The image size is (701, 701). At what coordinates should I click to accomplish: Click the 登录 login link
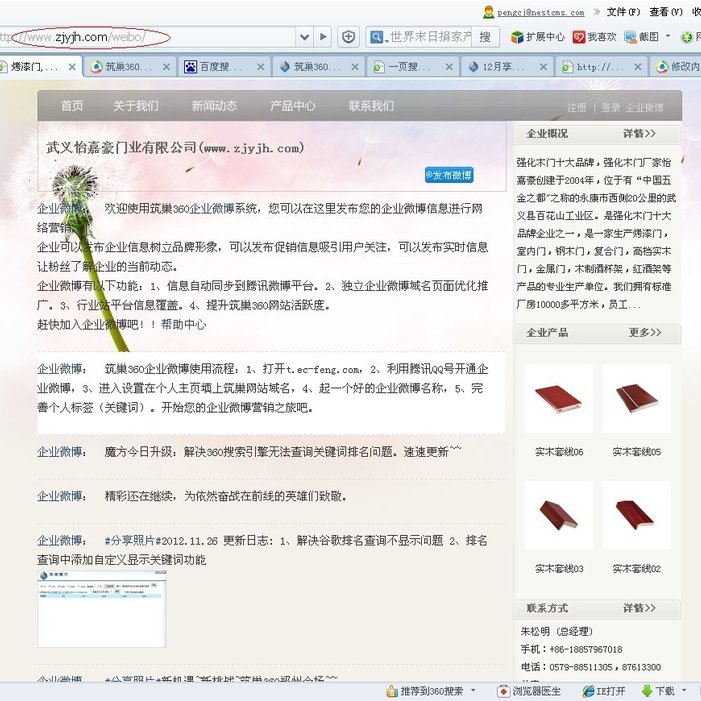point(611,107)
